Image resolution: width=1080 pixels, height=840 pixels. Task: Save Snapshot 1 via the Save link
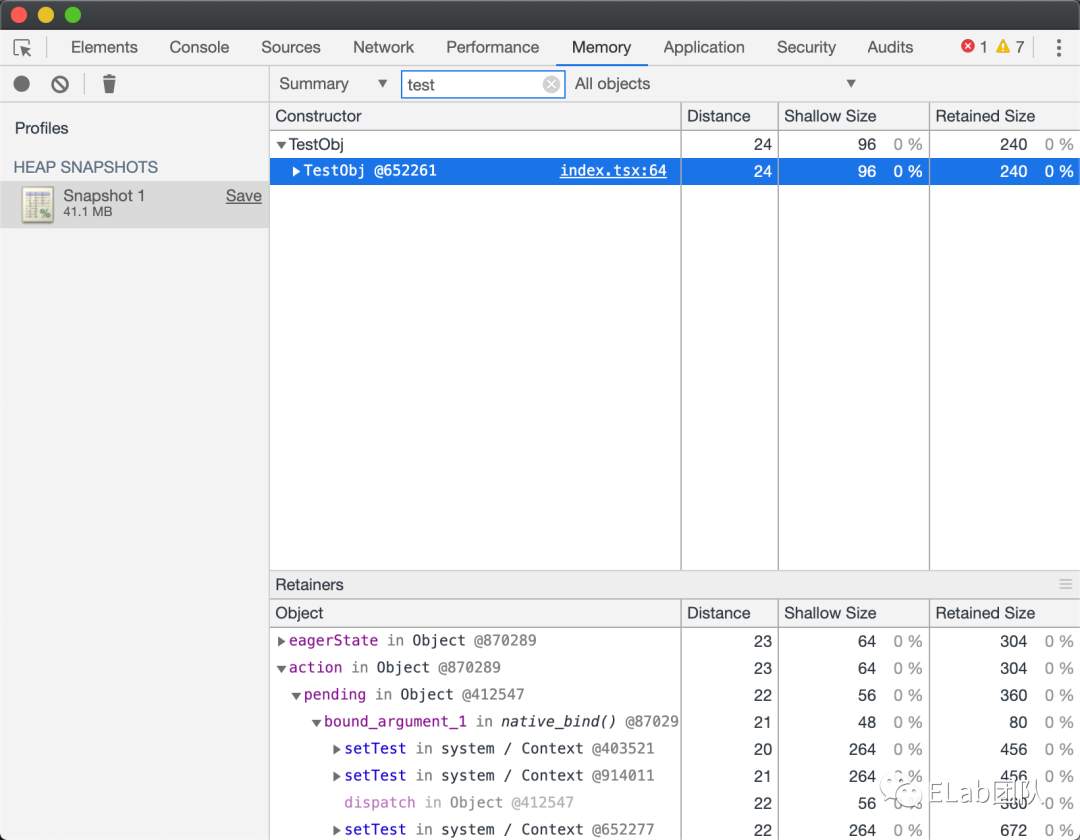[x=244, y=196]
